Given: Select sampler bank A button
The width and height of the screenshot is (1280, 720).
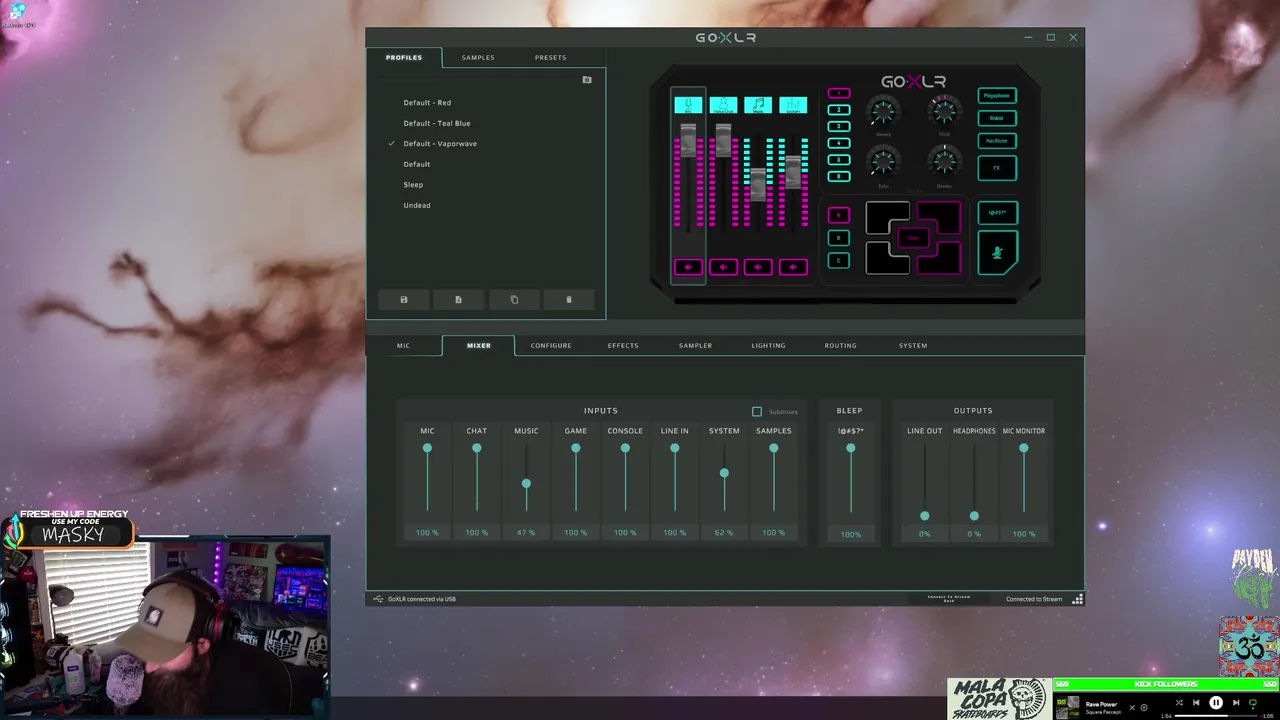Looking at the screenshot, I should (839, 215).
